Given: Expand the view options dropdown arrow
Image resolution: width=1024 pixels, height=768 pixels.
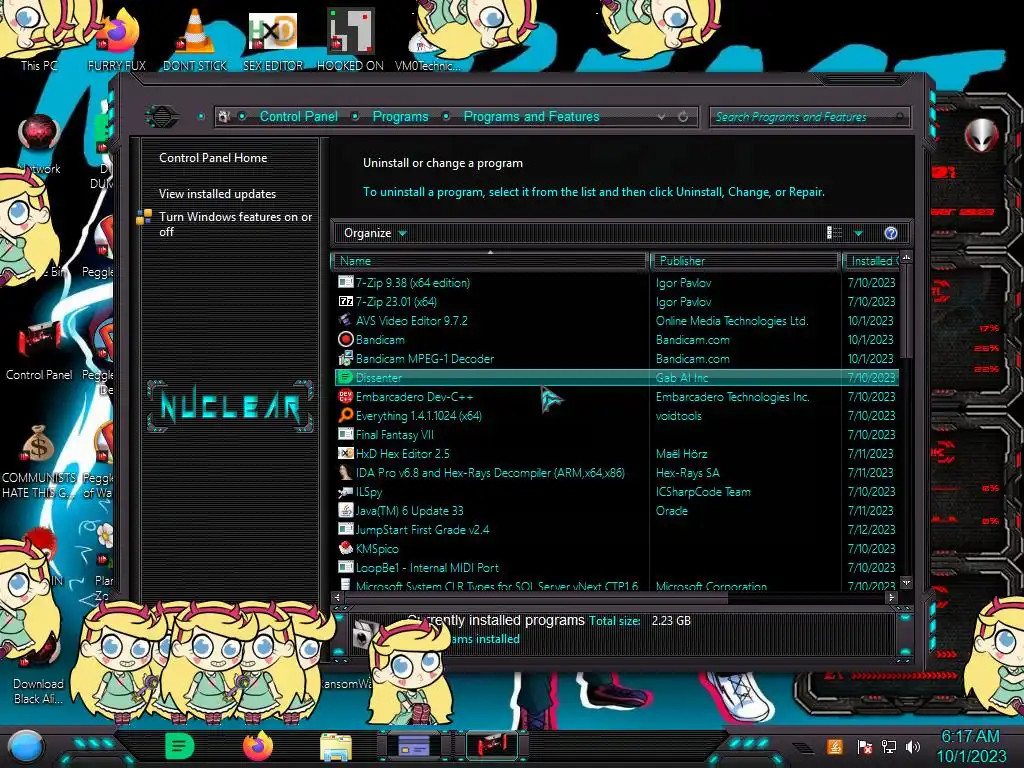Looking at the screenshot, I should 858,233.
